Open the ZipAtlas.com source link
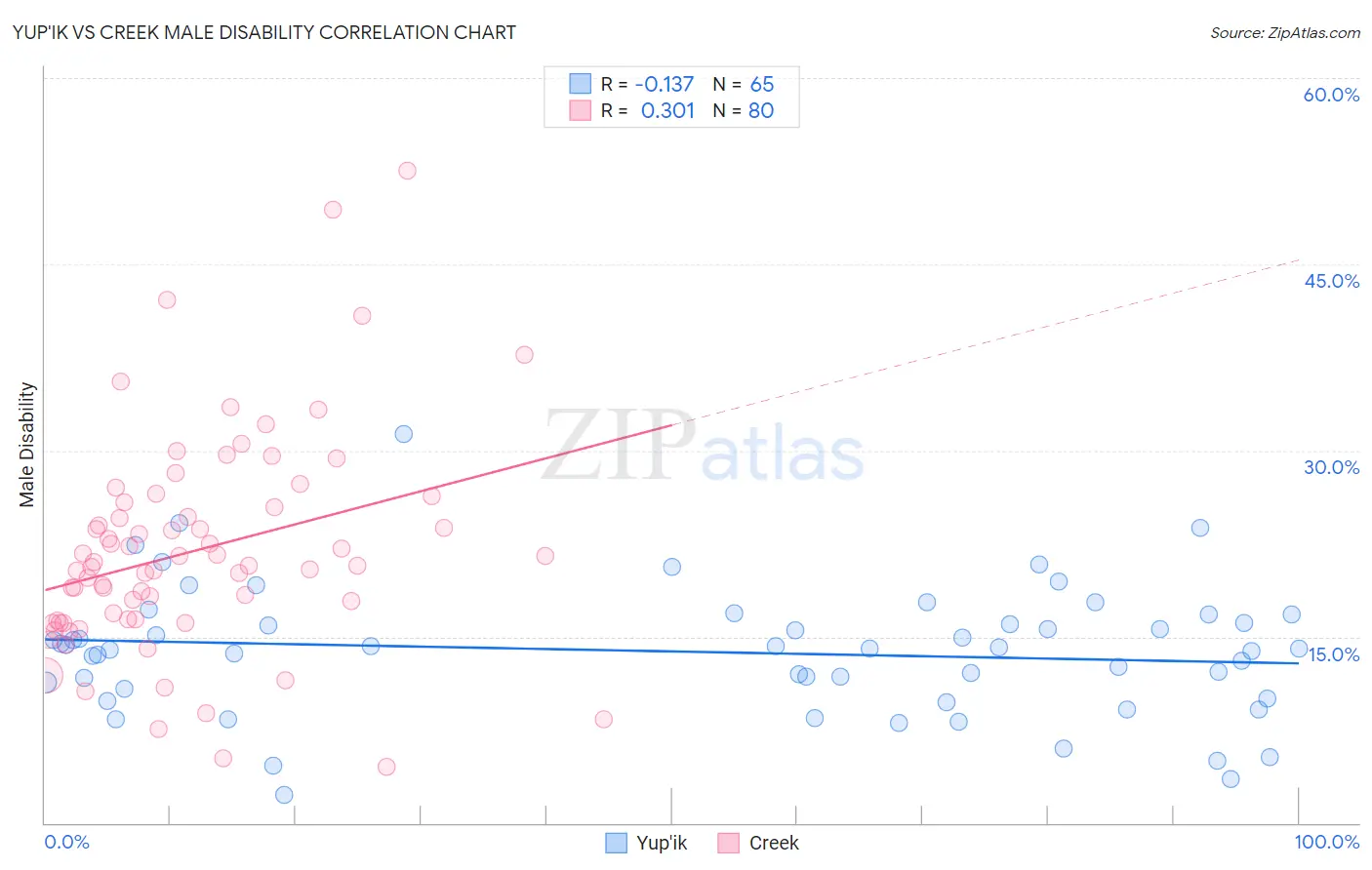 (x=1285, y=32)
